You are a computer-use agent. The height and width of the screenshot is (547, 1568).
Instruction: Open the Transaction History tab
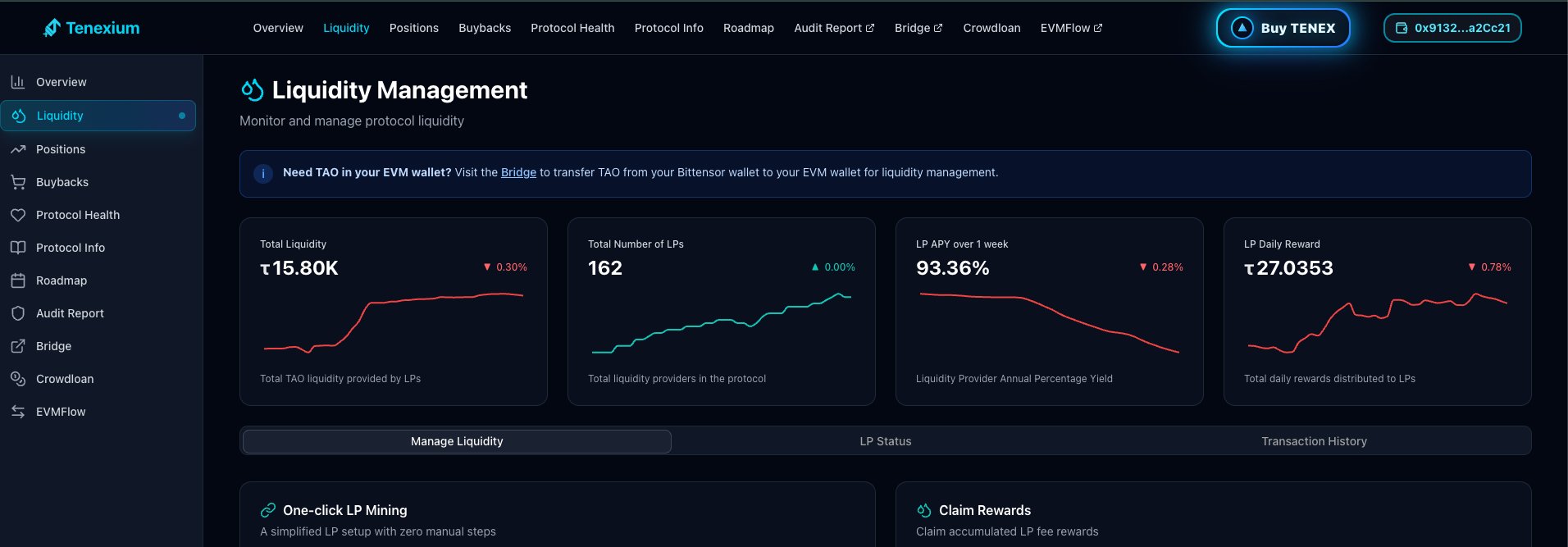[1314, 441]
